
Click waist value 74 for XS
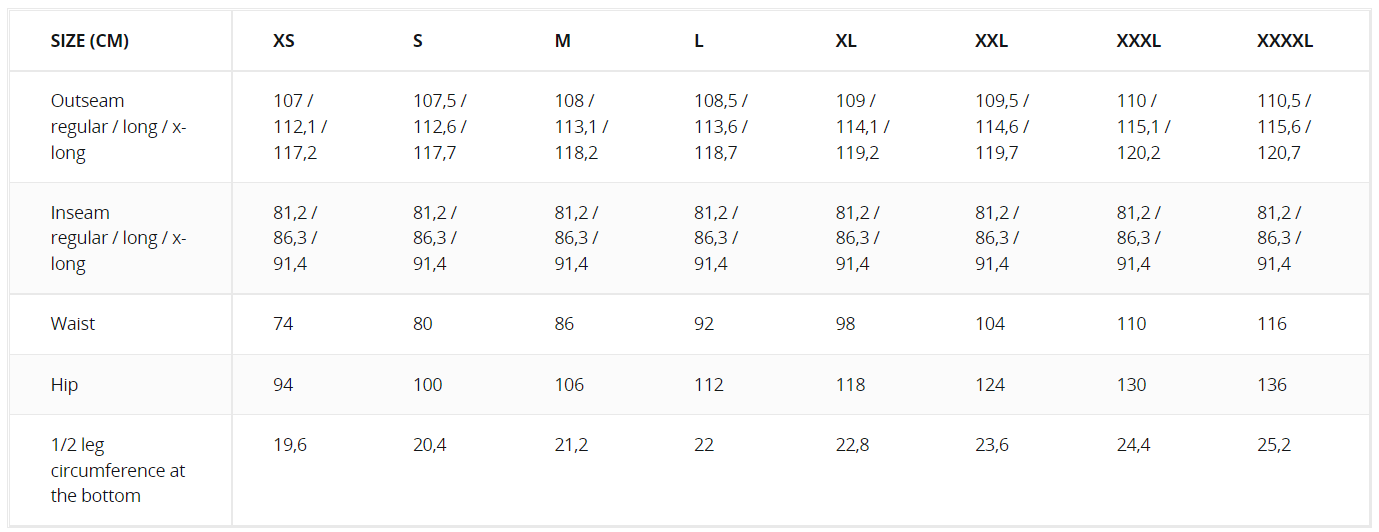[x=283, y=324]
